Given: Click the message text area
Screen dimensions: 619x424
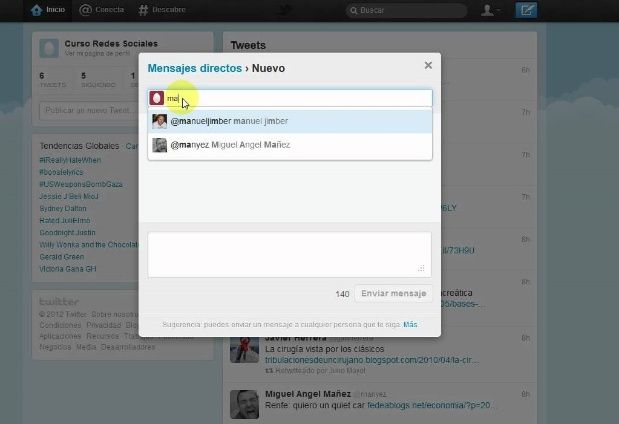Looking at the screenshot, I should point(289,254).
